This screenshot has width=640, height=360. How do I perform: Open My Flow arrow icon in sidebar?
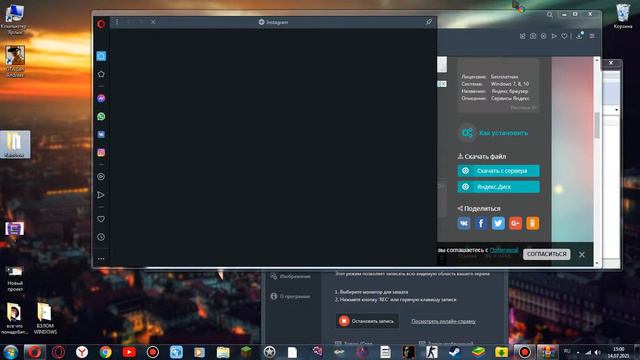pos(101,195)
